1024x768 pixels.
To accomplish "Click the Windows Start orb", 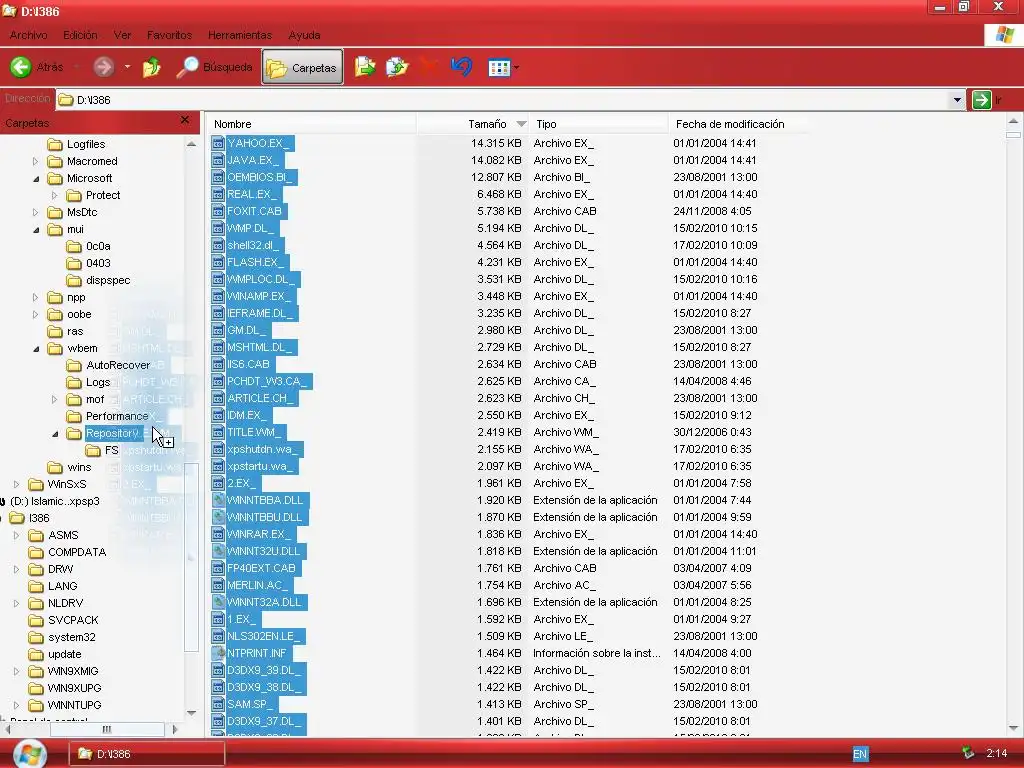I will pyautogui.click(x=29, y=753).
